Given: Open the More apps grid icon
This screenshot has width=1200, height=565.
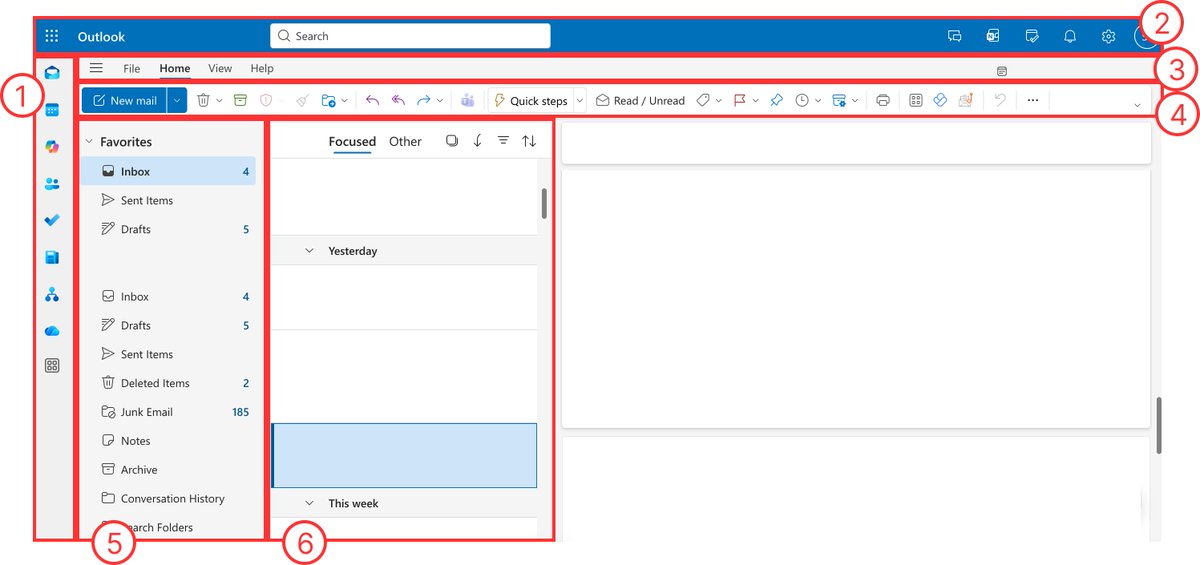Looking at the screenshot, I should coord(52,366).
